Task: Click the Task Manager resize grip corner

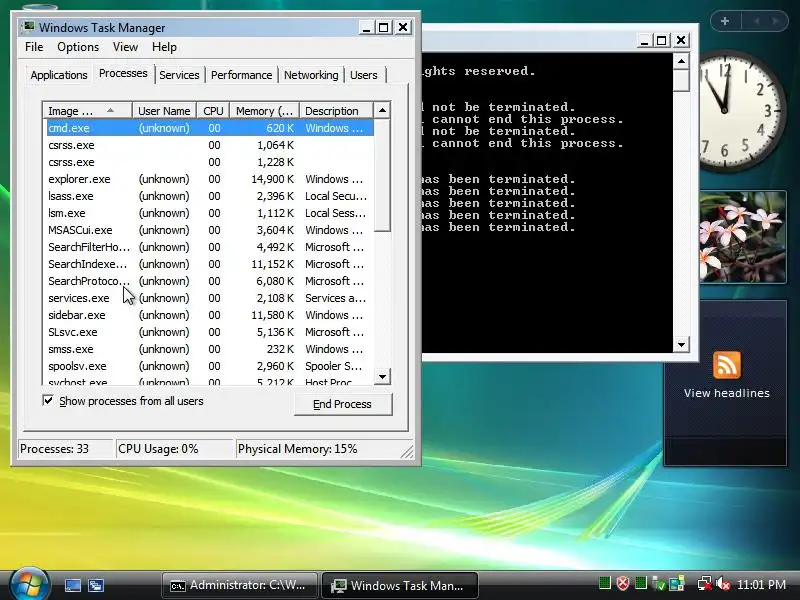Action: coord(407,452)
